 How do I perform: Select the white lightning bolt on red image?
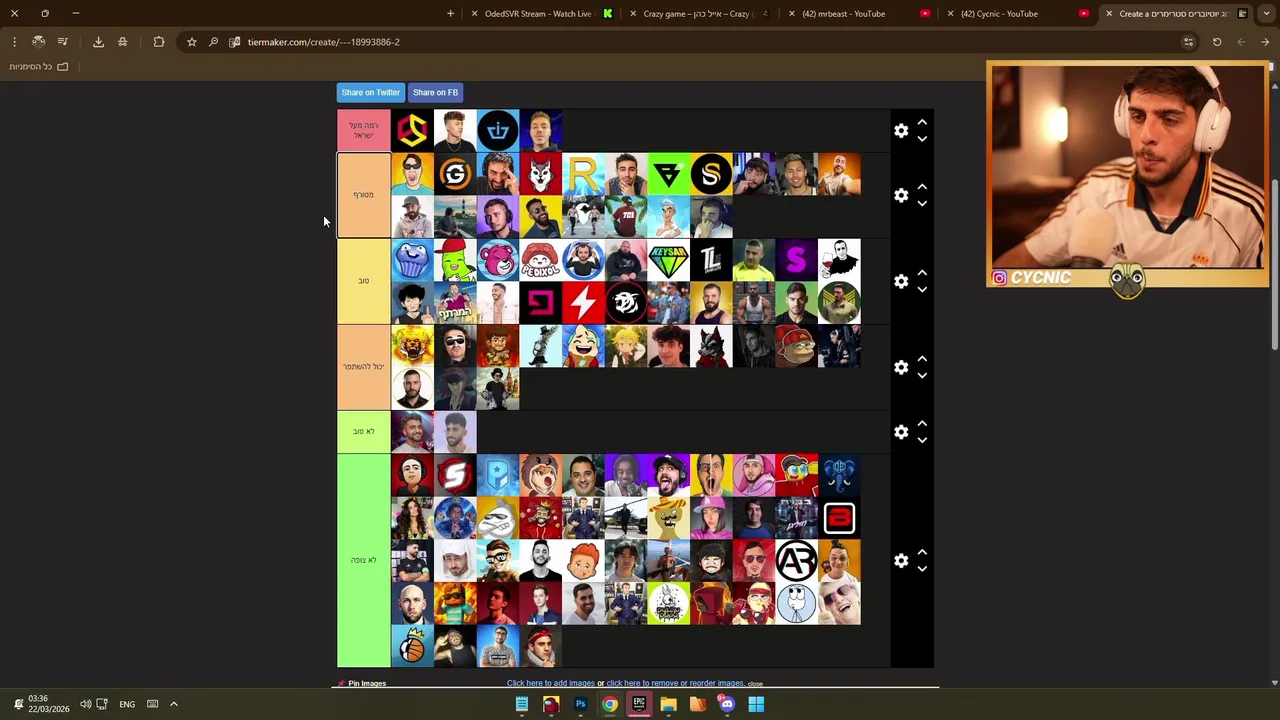[583, 303]
